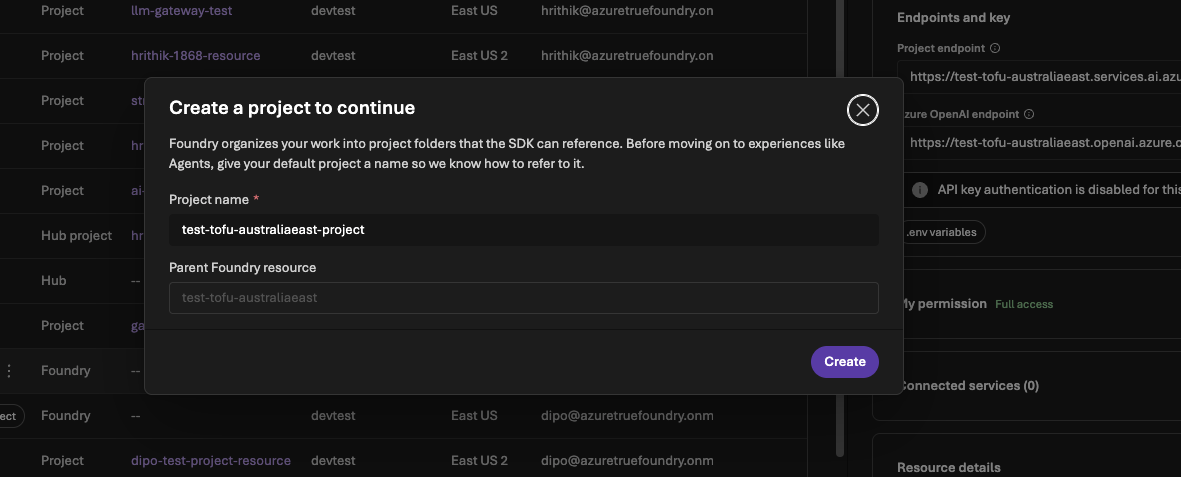Open the llm-gateway-test project link
1181x477 pixels.
point(182,11)
